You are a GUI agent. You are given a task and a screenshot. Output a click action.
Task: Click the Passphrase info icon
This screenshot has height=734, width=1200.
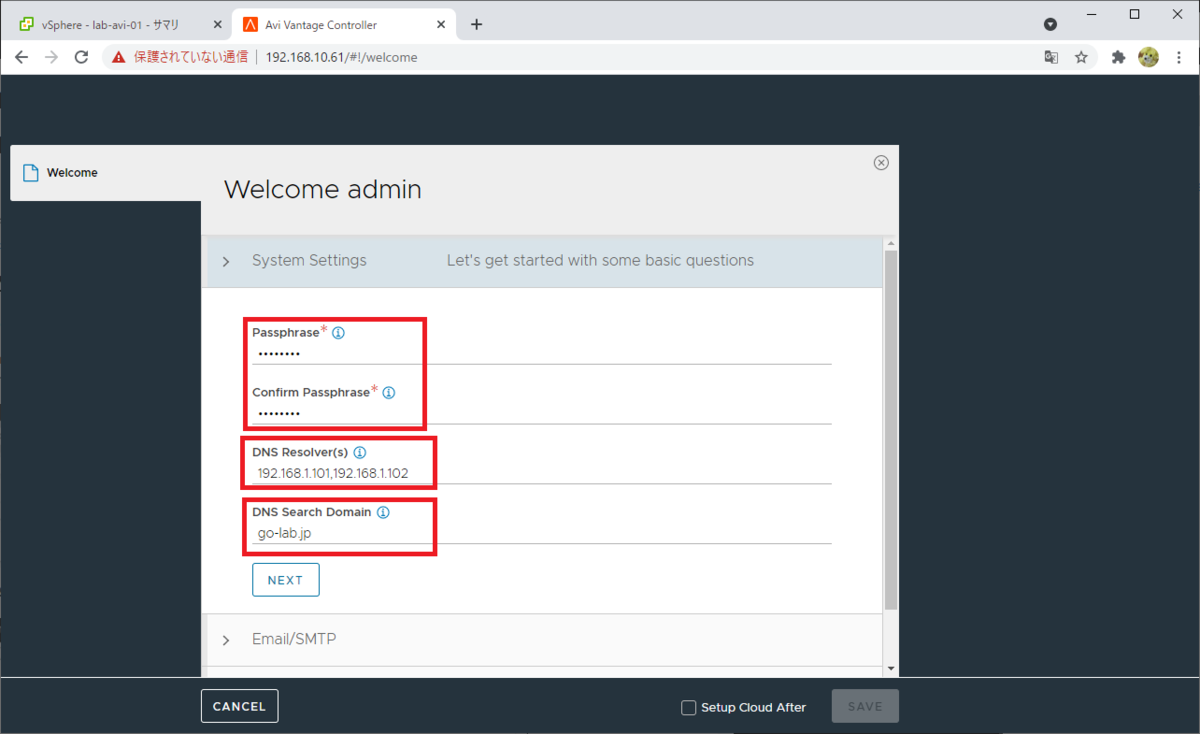click(338, 333)
